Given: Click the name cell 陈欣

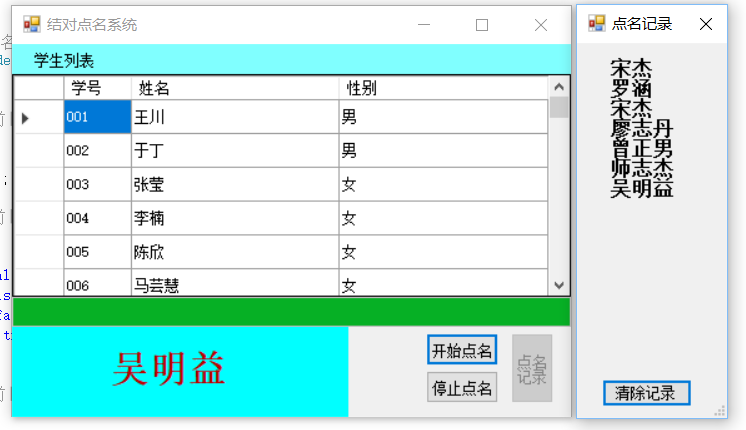Looking at the screenshot, I should pos(235,252).
